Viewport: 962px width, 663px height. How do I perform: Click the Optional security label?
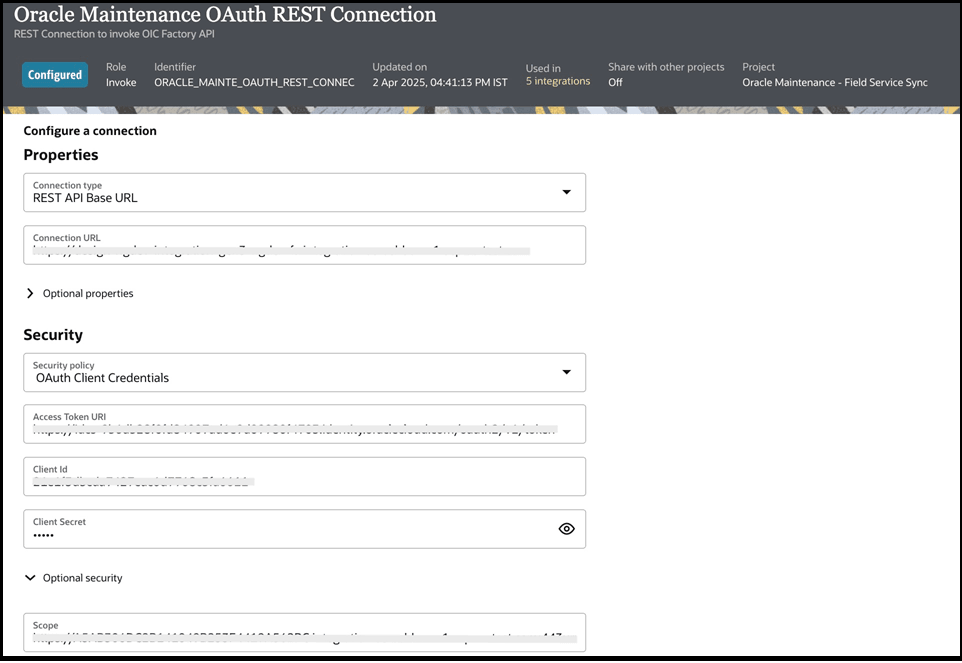(82, 578)
